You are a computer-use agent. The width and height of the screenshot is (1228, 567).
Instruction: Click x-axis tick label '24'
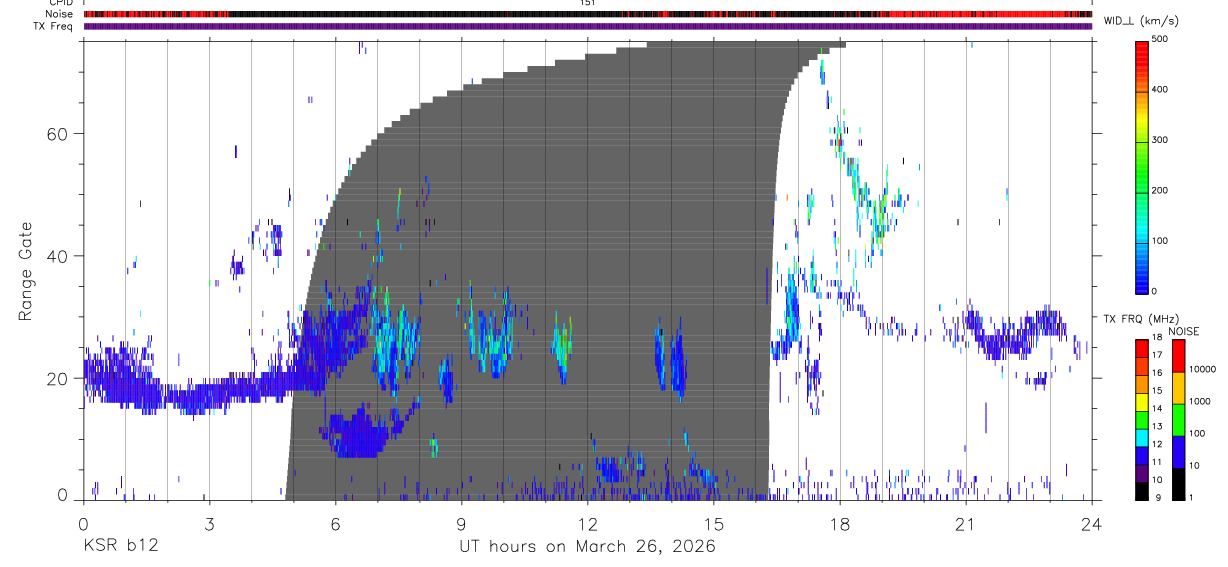(1091, 523)
